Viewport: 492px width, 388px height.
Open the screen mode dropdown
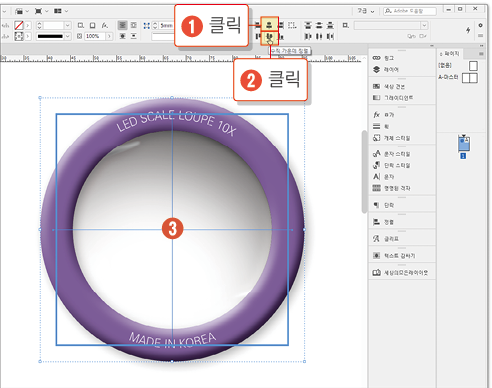click(41, 11)
